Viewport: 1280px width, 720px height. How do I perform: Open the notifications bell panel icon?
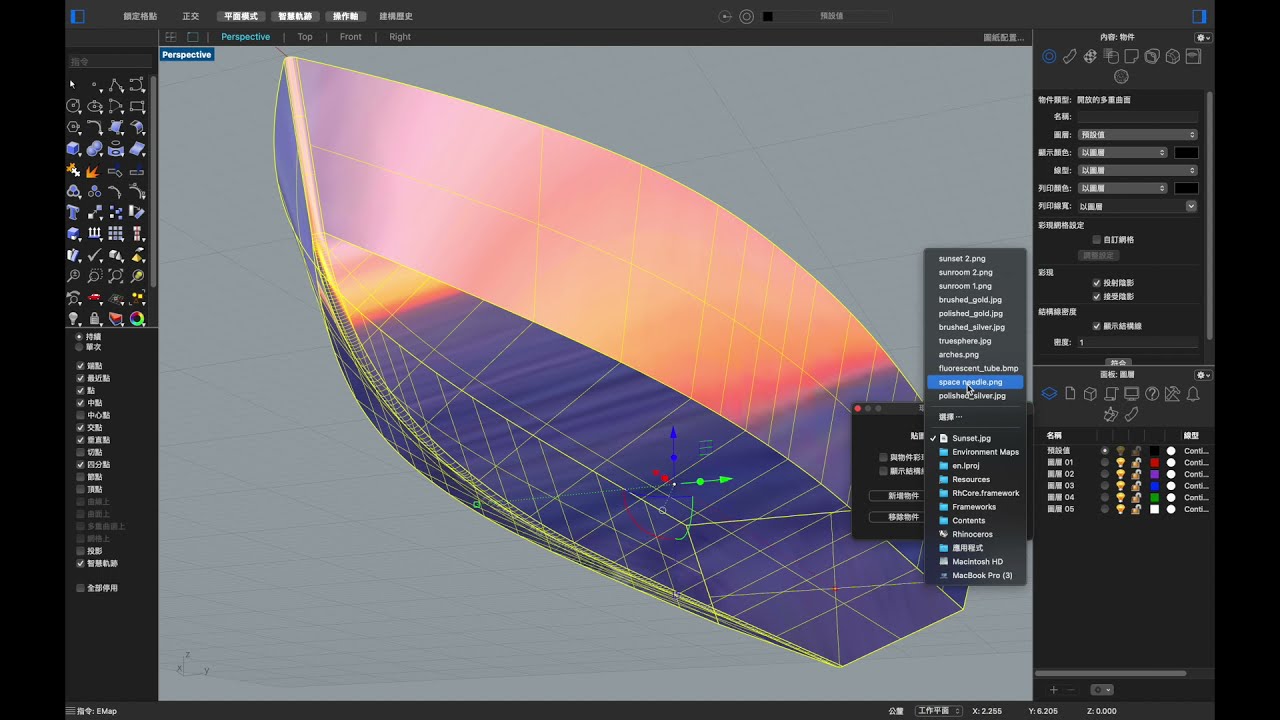[1193, 394]
